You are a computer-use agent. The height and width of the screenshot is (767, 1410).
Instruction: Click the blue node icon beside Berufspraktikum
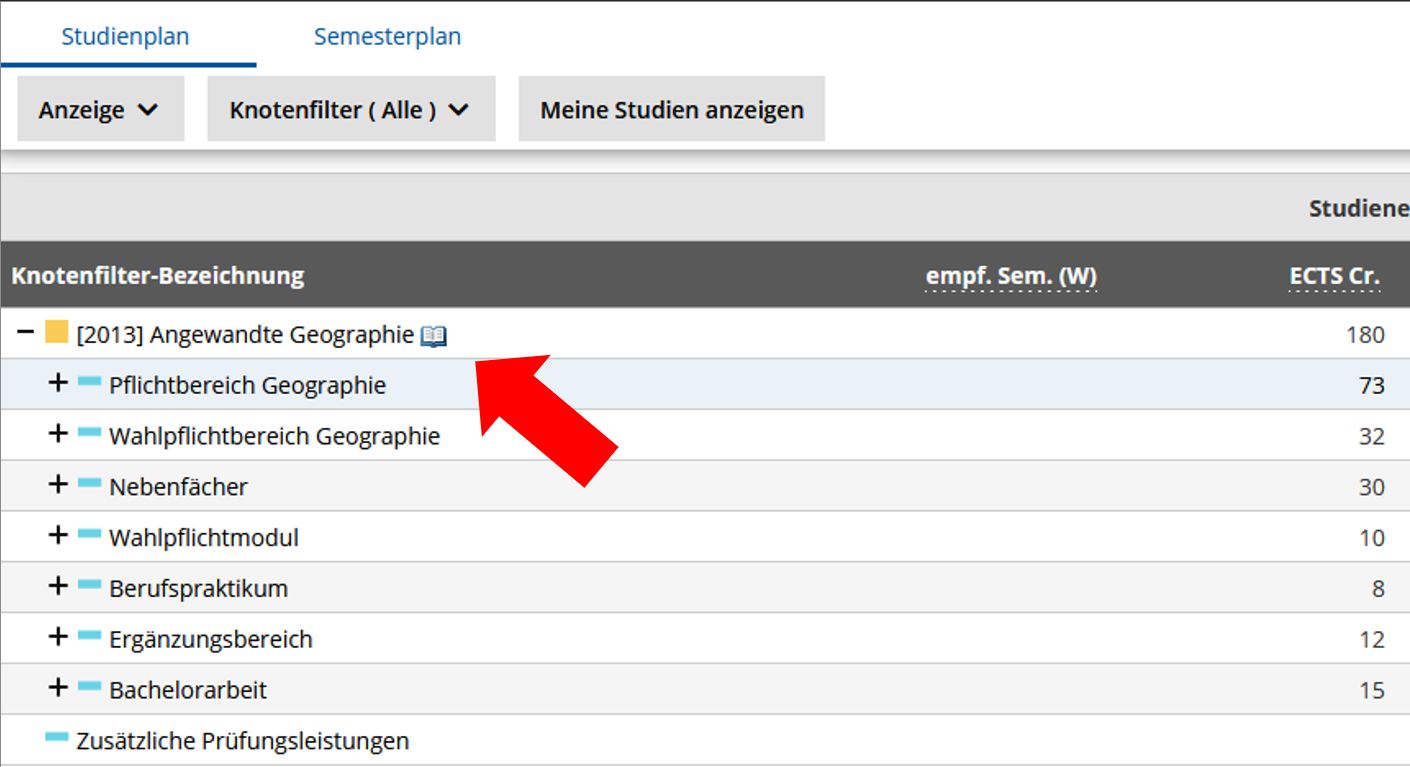pyautogui.click(x=90, y=584)
